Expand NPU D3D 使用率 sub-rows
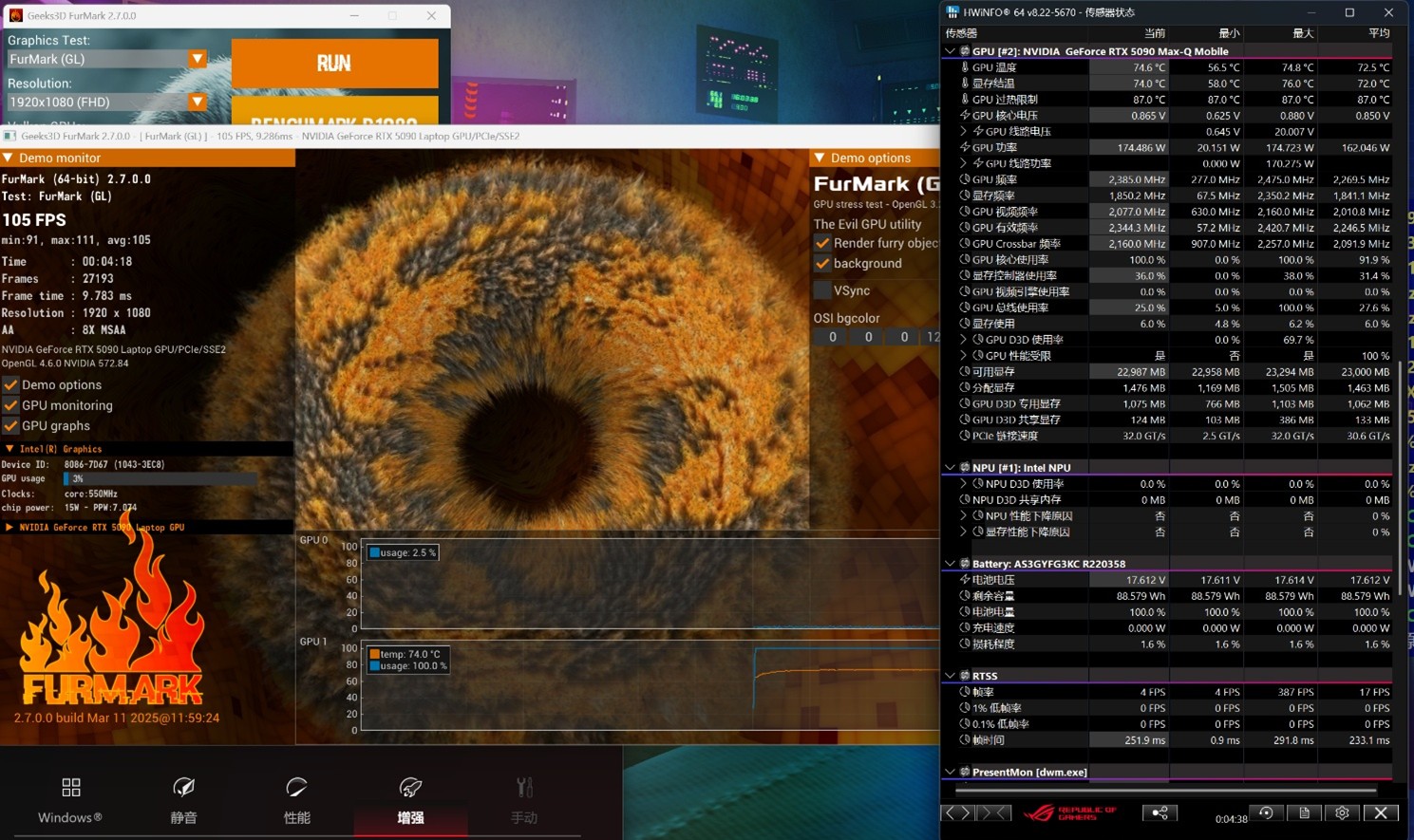Viewport: 1414px width, 840px height. [x=964, y=484]
